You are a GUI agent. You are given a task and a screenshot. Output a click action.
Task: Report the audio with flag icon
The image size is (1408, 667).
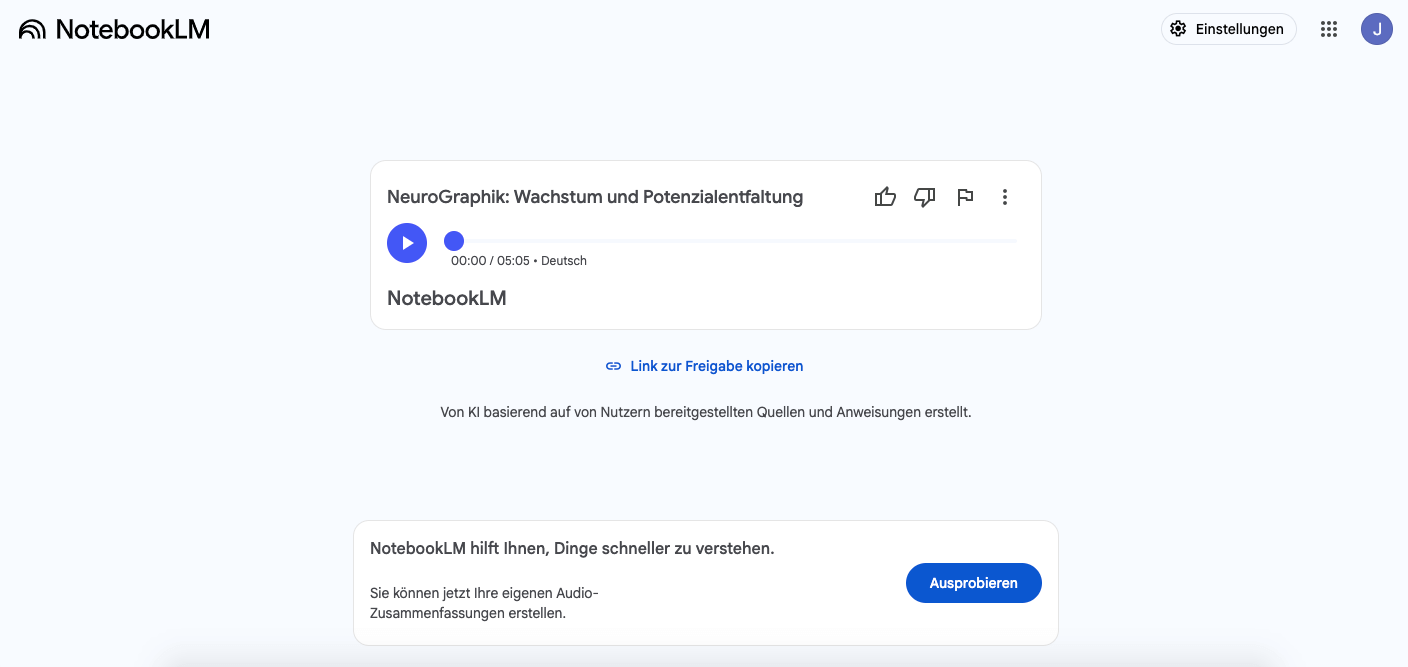[965, 197]
